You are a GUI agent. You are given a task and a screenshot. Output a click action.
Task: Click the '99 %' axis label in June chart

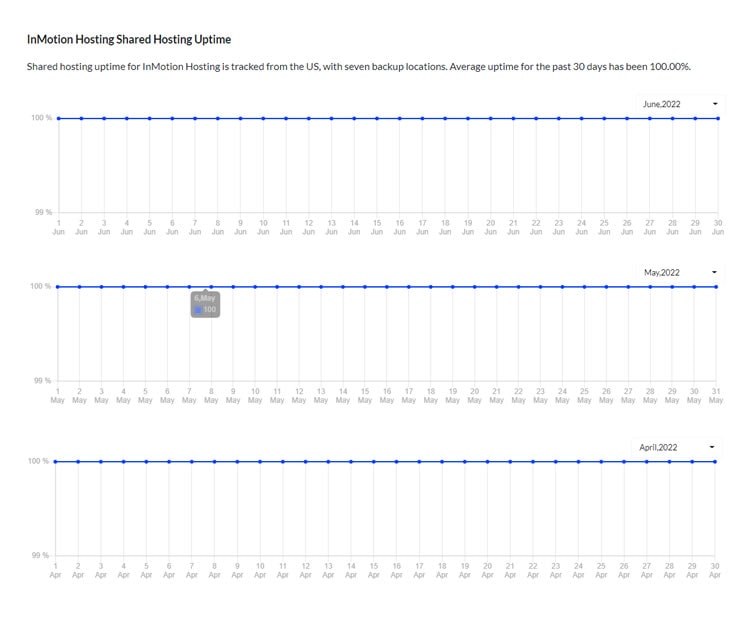tap(44, 212)
